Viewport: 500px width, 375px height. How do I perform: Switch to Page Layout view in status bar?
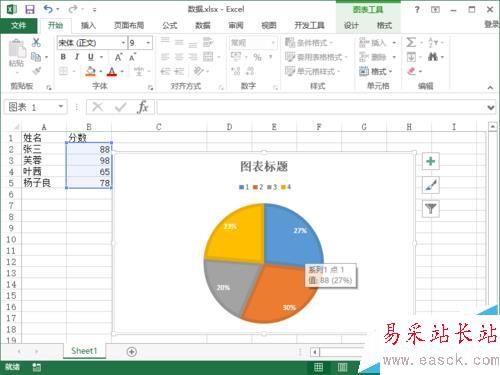(x=342, y=367)
